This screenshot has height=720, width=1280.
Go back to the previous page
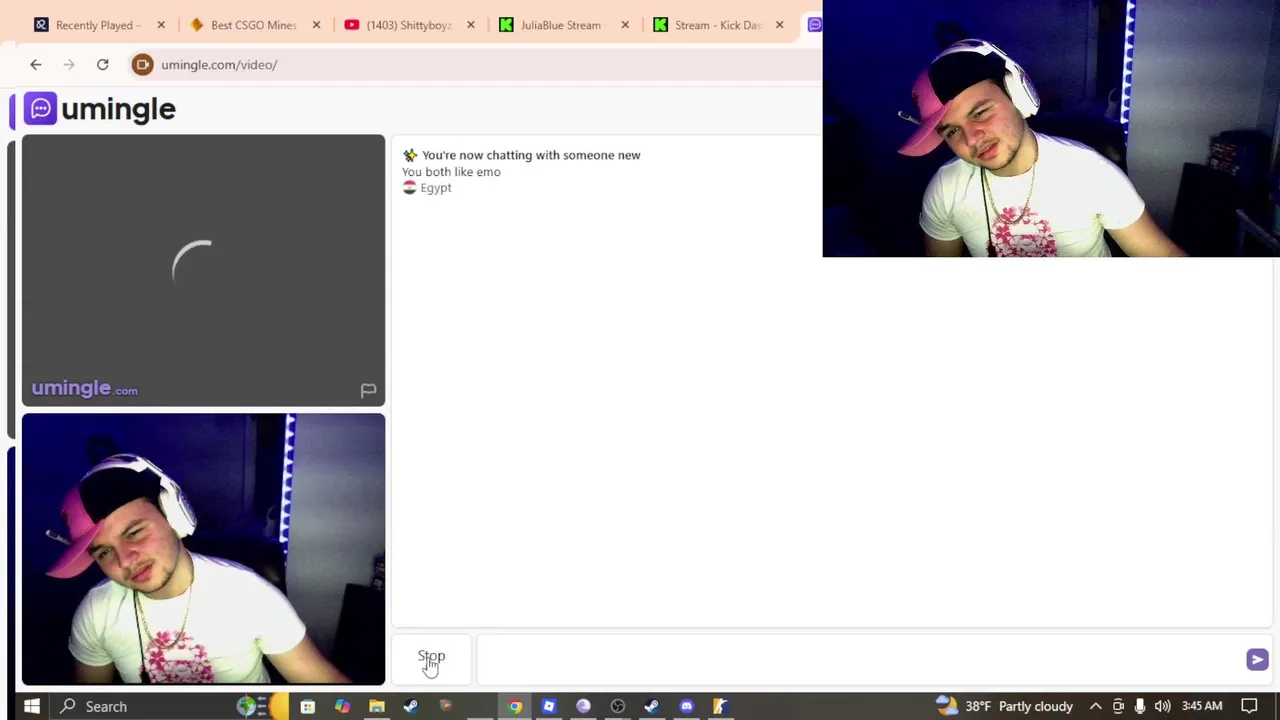36,65
